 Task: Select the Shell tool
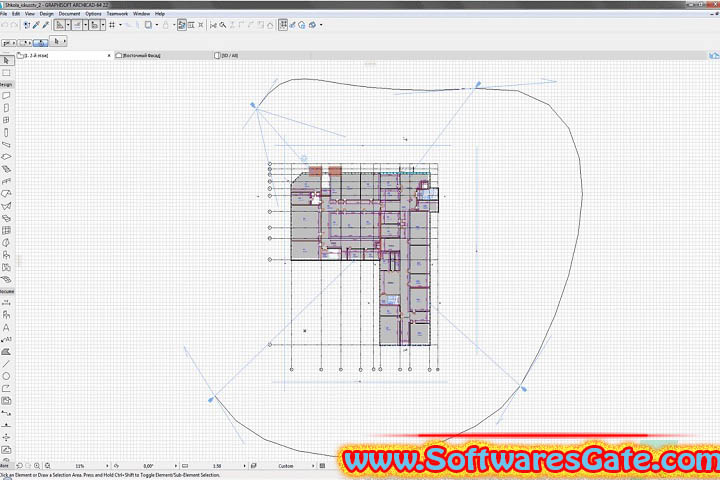(x=6, y=206)
